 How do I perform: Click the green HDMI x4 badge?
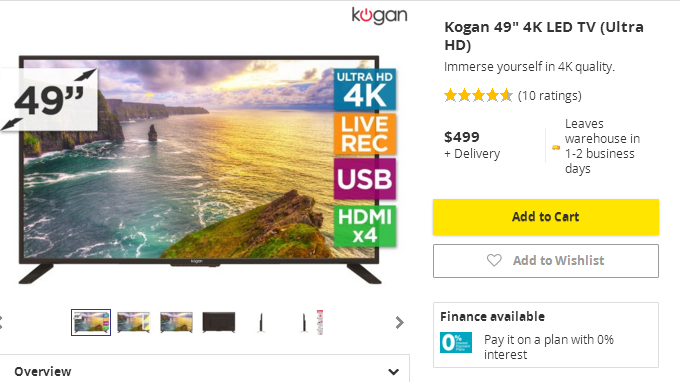365,226
